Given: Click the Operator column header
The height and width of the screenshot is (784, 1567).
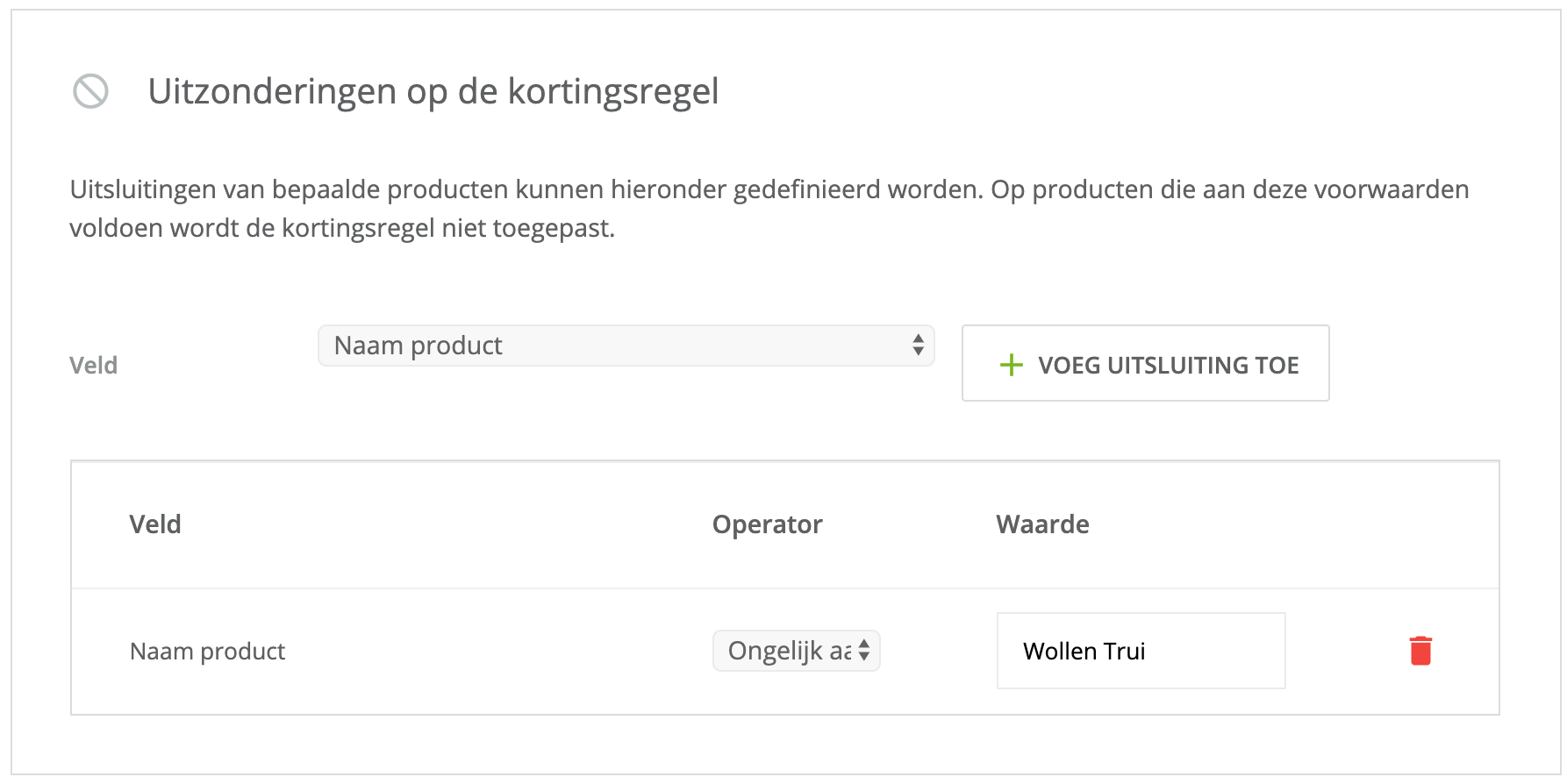Looking at the screenshot, I should pyautogui.click(x=767, y=524).
